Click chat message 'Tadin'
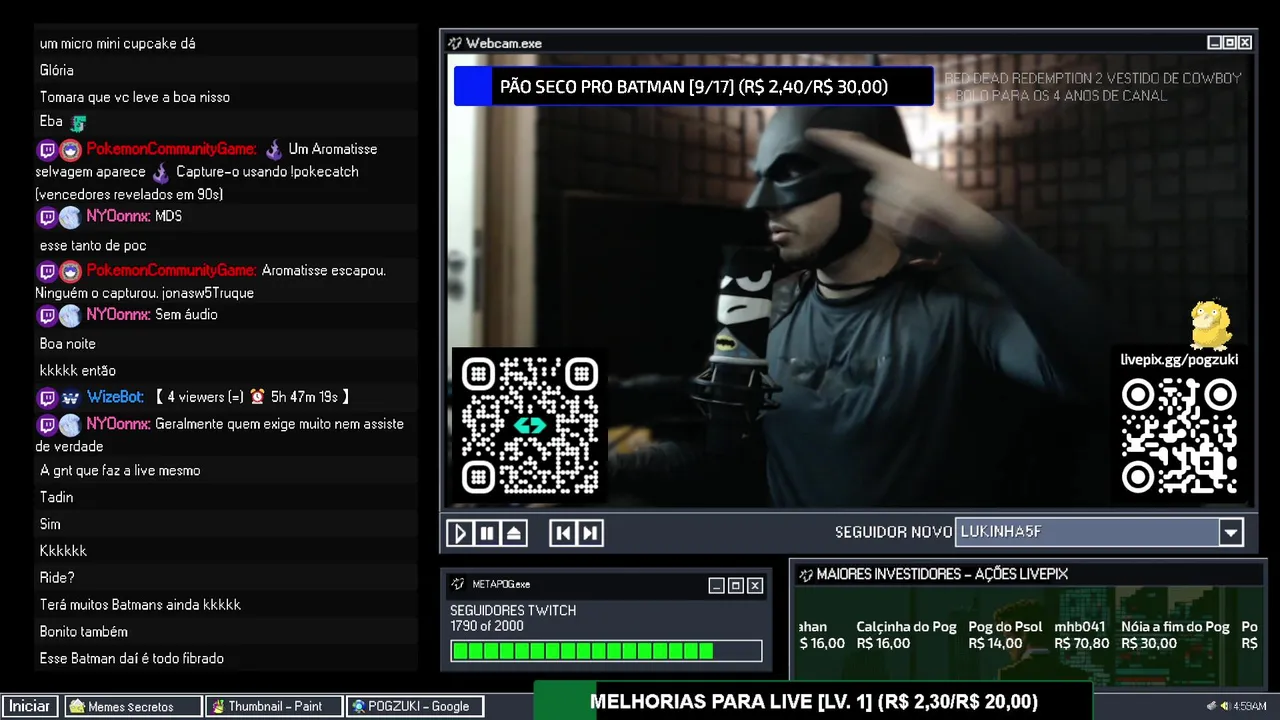This screenshot has width=1280, height=720. (x=56, y=498)
